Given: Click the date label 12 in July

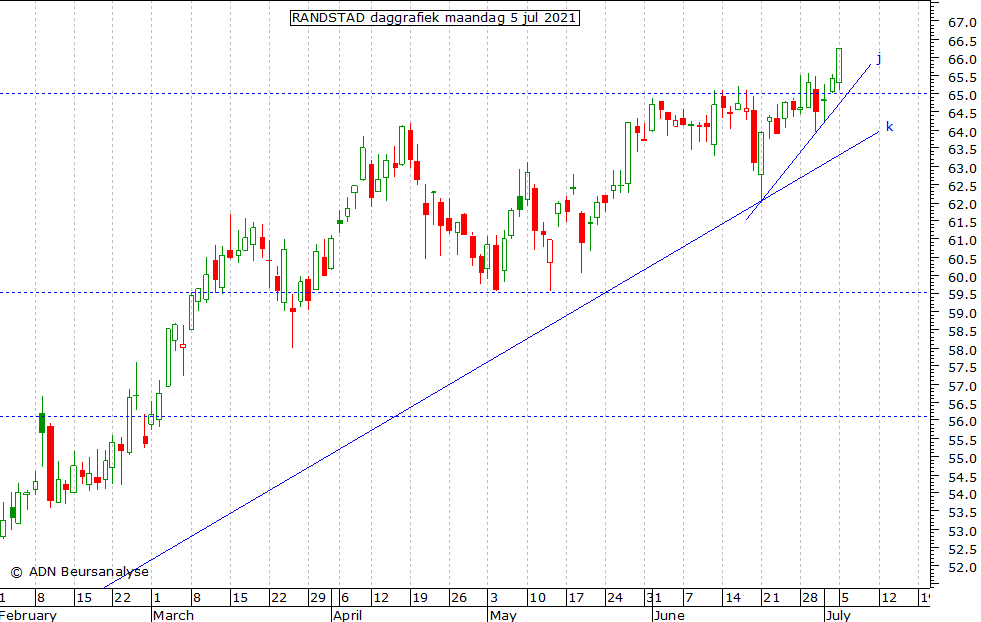Looking at the screenshot, I should tap(888, 598).
